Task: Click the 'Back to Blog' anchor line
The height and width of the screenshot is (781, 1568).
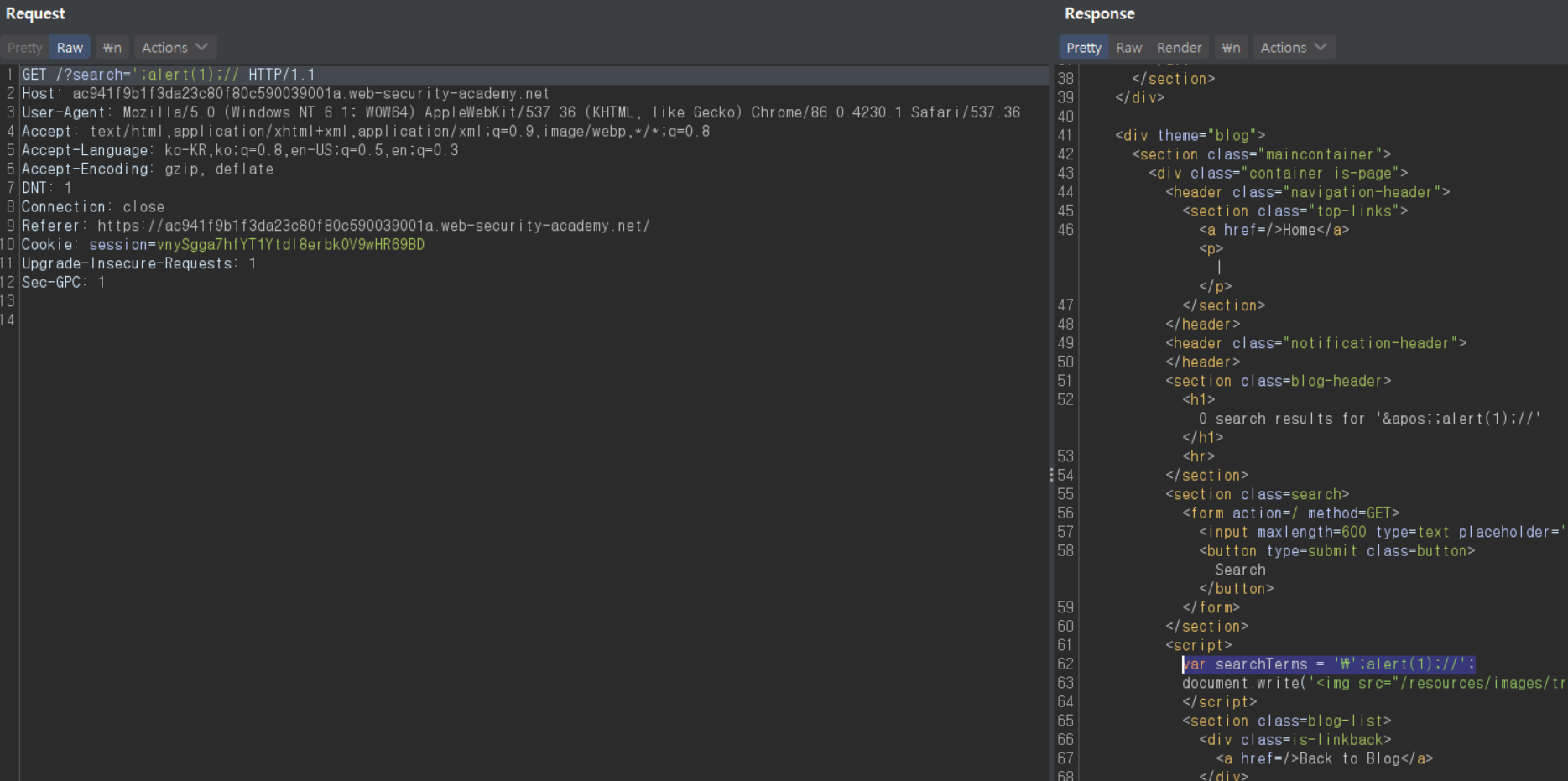Action: pos(1324,758)
